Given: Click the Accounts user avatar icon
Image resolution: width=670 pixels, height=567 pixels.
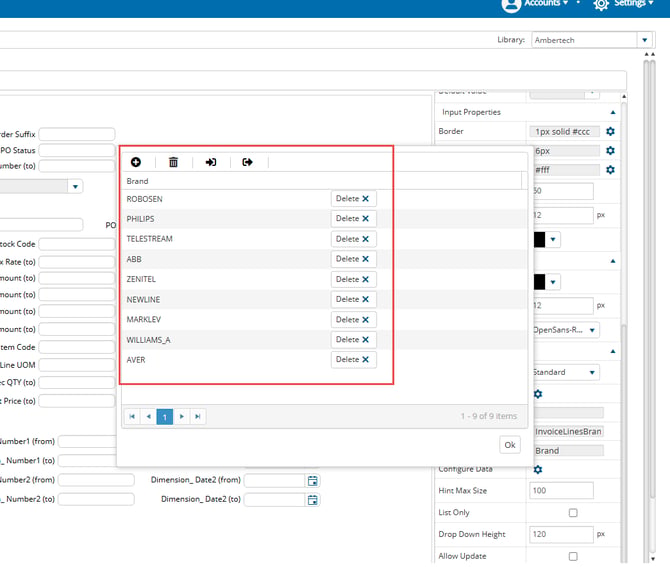Looking at the screenshot, I should click(x=511, y=4).
